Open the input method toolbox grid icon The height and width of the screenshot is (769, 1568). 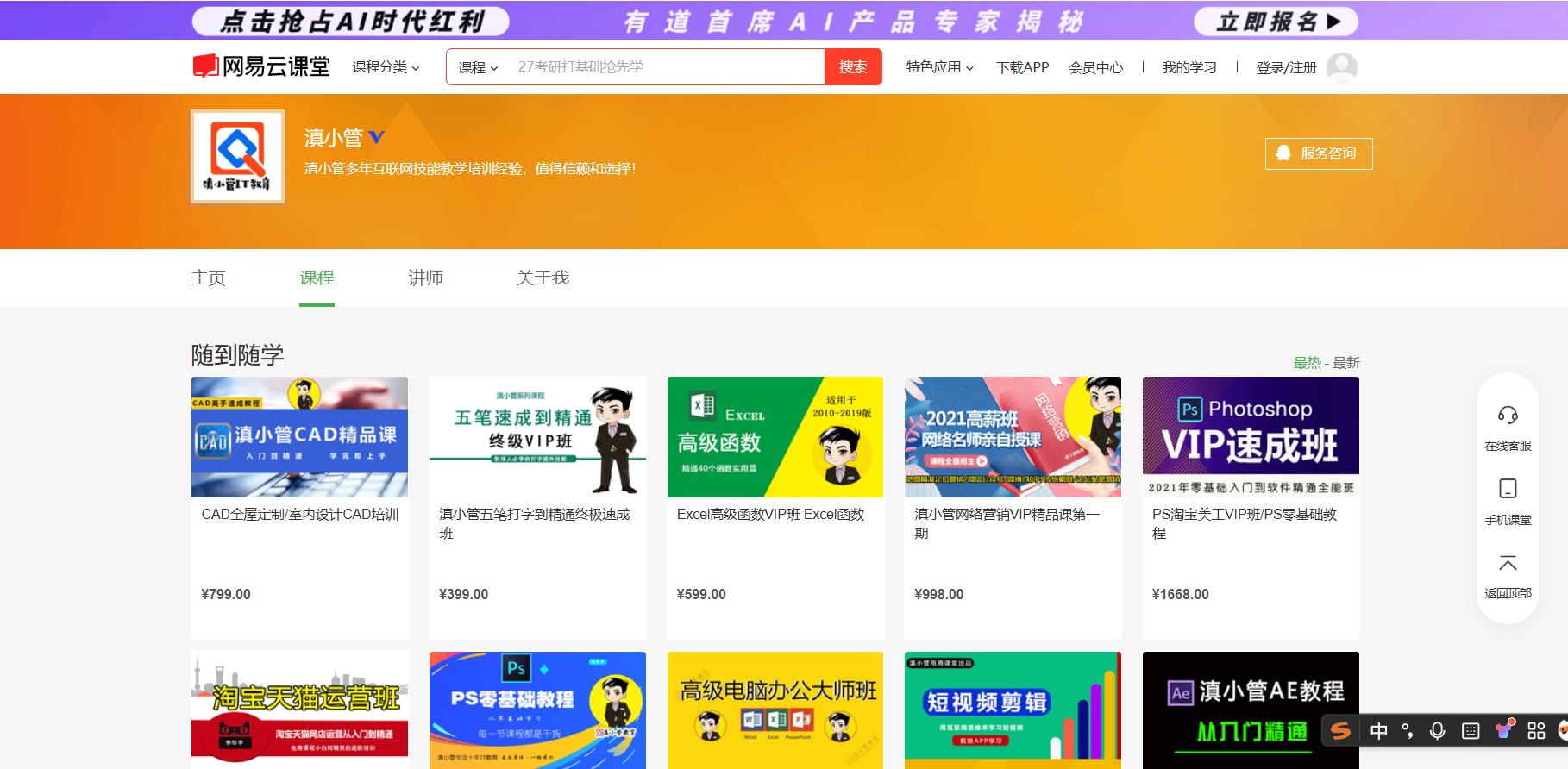coord(1536,731)
